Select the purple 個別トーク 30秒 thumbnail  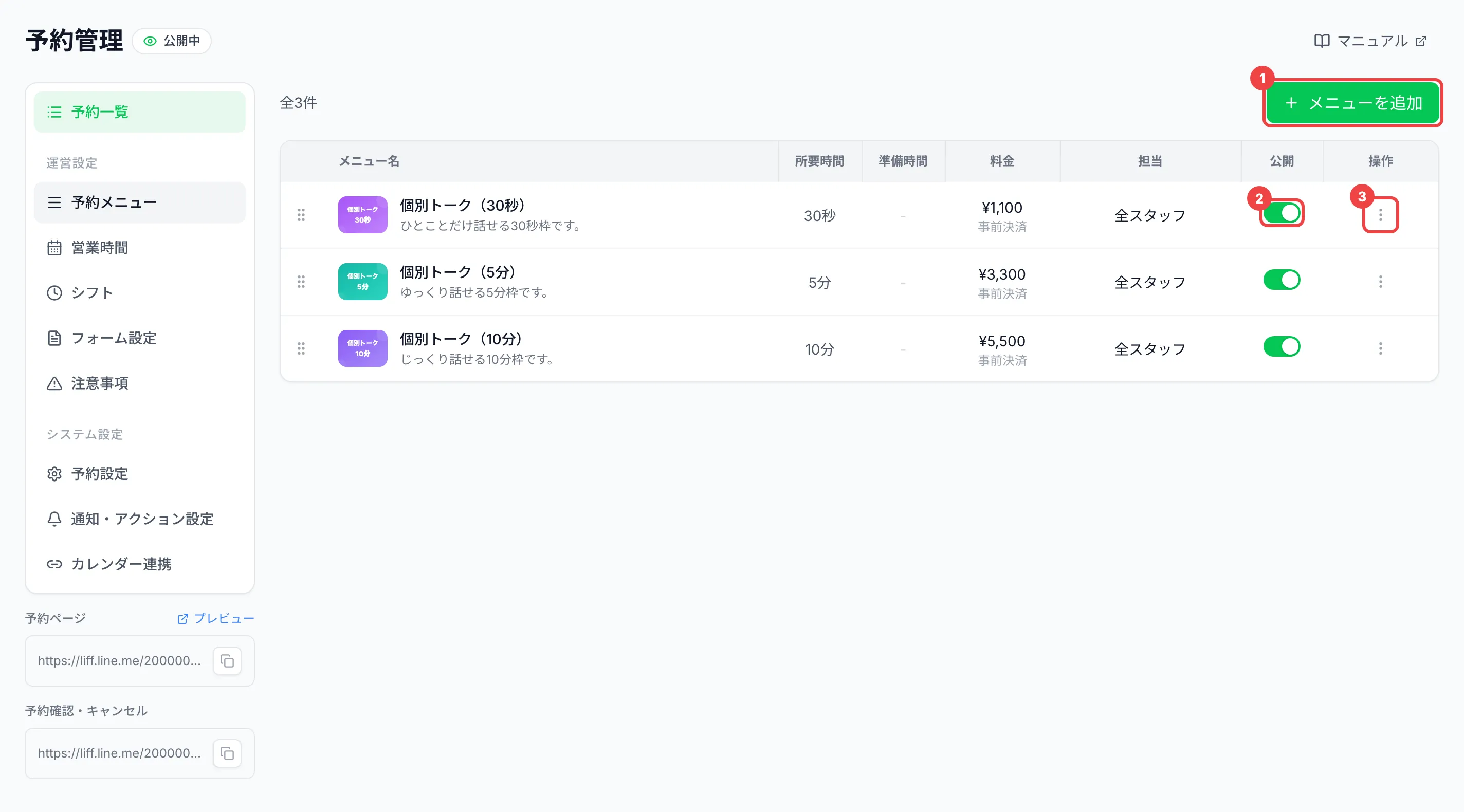(362, 215)
